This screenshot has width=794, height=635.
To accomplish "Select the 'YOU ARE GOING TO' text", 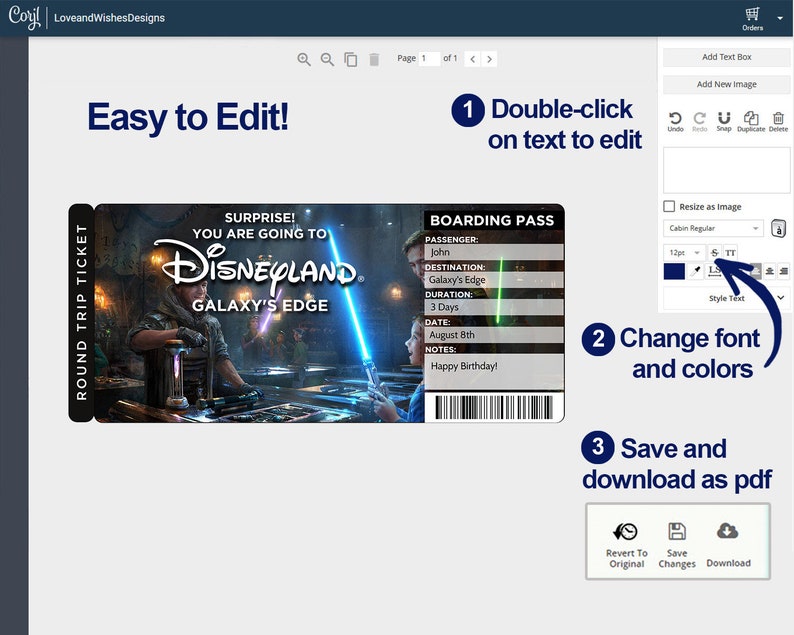I will (x=259, y=233).
